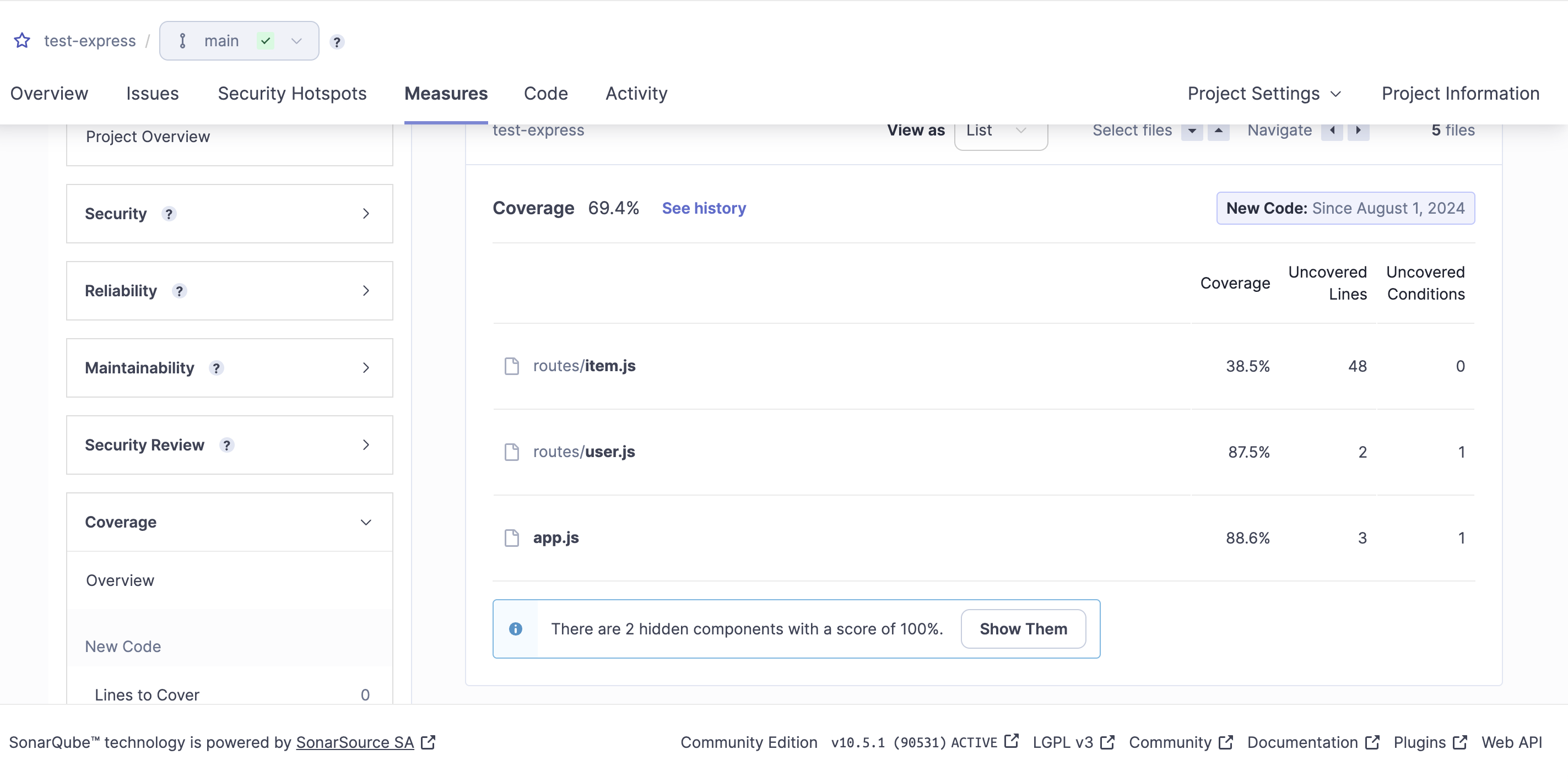Select next file with down arrow
This screenshot has width=1568, height=782.
click(1192, 131)
